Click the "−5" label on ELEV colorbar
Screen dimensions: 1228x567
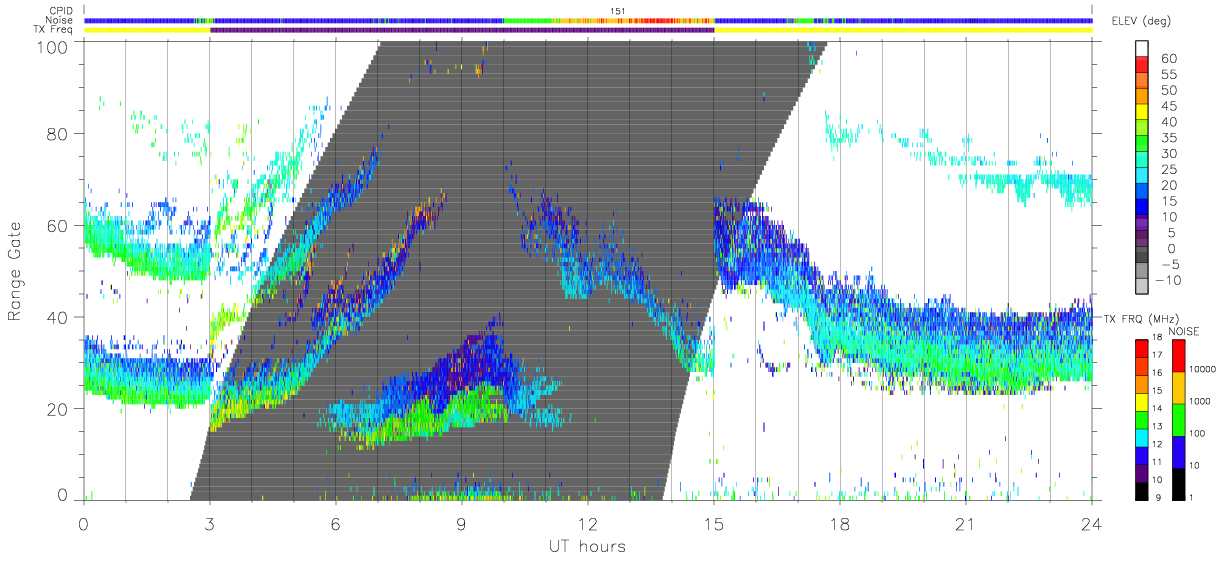[1172, 264]
